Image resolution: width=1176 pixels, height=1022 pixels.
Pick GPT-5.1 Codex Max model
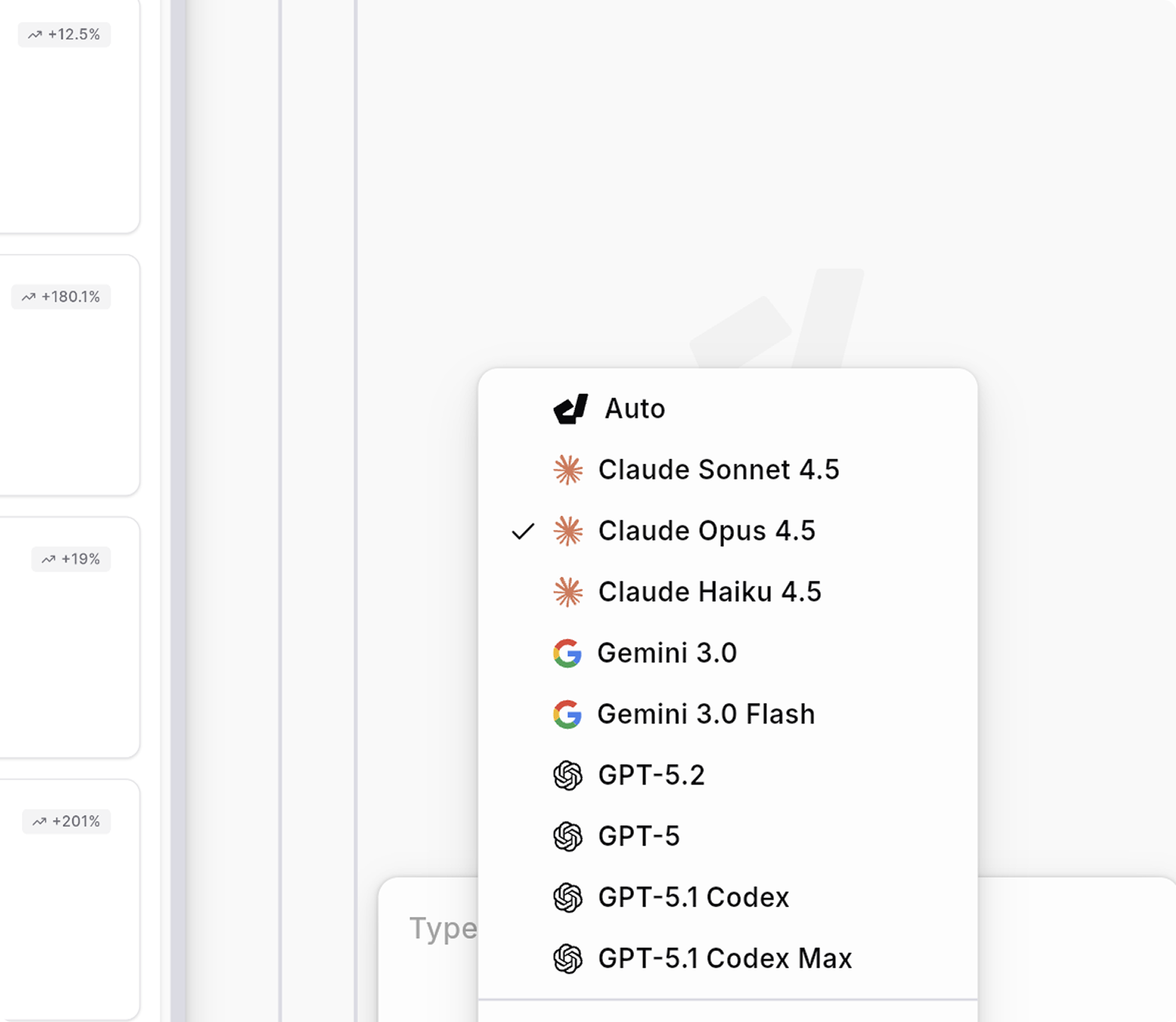tap(727, 959)
